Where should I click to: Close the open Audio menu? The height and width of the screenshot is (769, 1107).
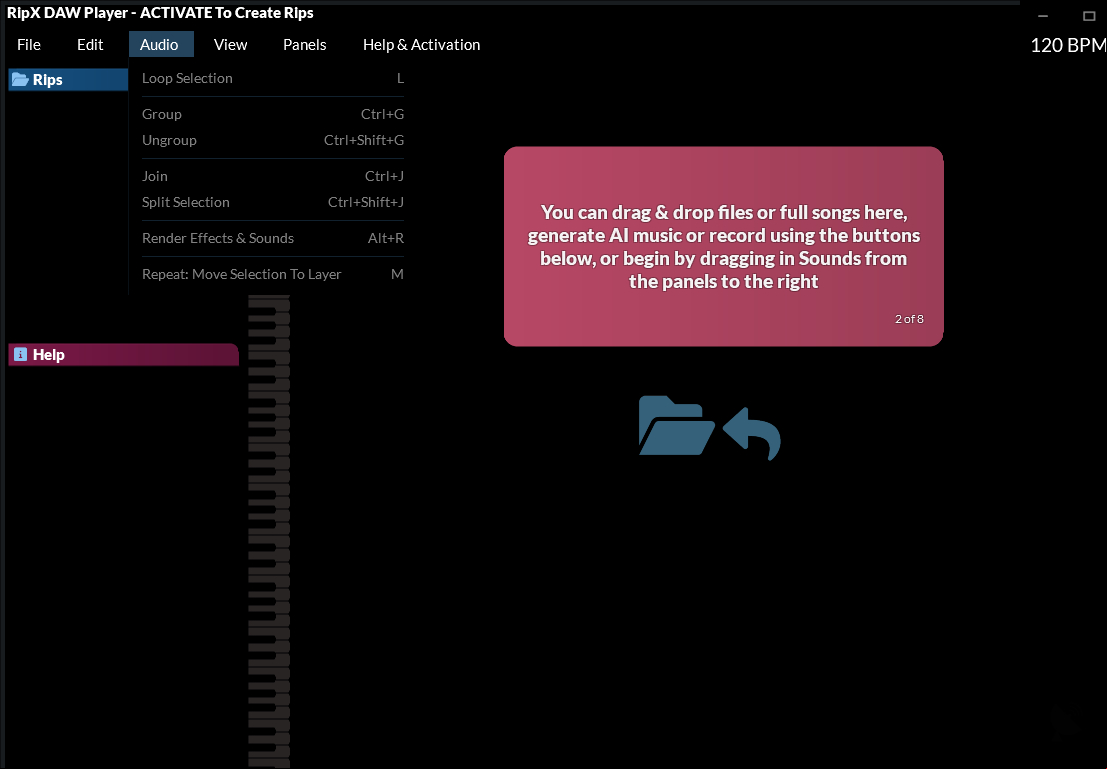[x=159, y=44]
